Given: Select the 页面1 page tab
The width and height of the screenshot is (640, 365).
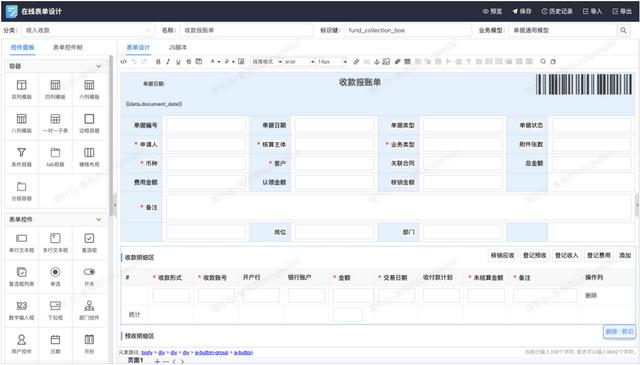Looking at the screenshot, I should pos(136,361).
